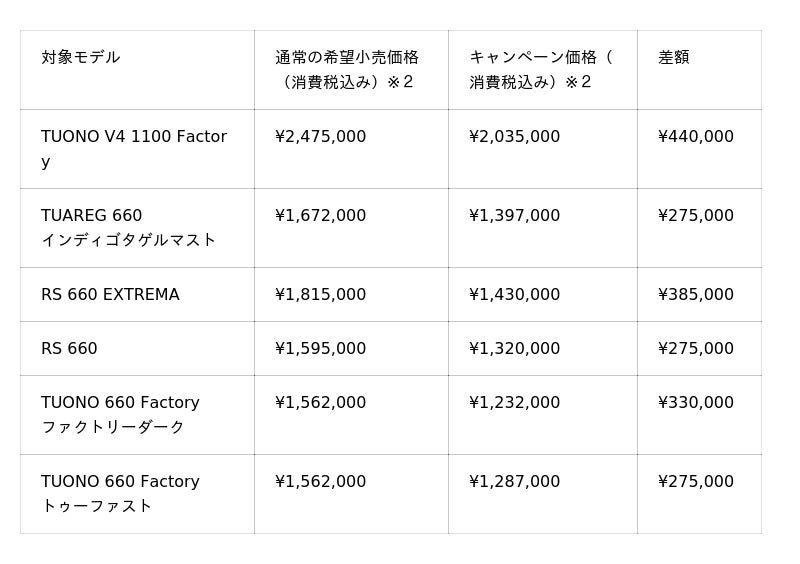Select the TUONO V4 1100 Factory model cell
Image resolution: width=800 pixels, height=564 pixels.
pos(134,148)
